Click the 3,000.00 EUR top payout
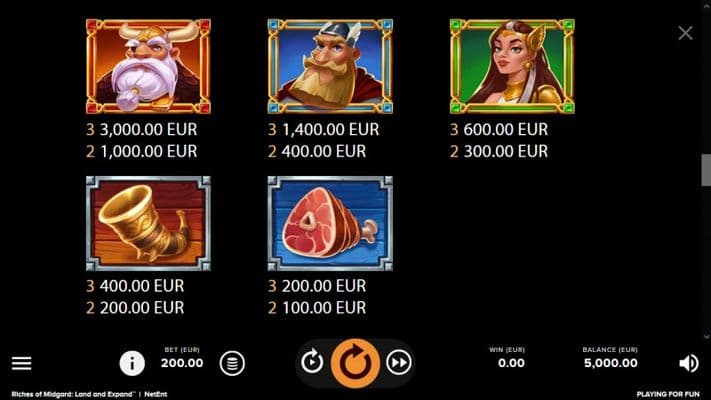This screenshot has height=400, width=711. (x=148, y=130)
